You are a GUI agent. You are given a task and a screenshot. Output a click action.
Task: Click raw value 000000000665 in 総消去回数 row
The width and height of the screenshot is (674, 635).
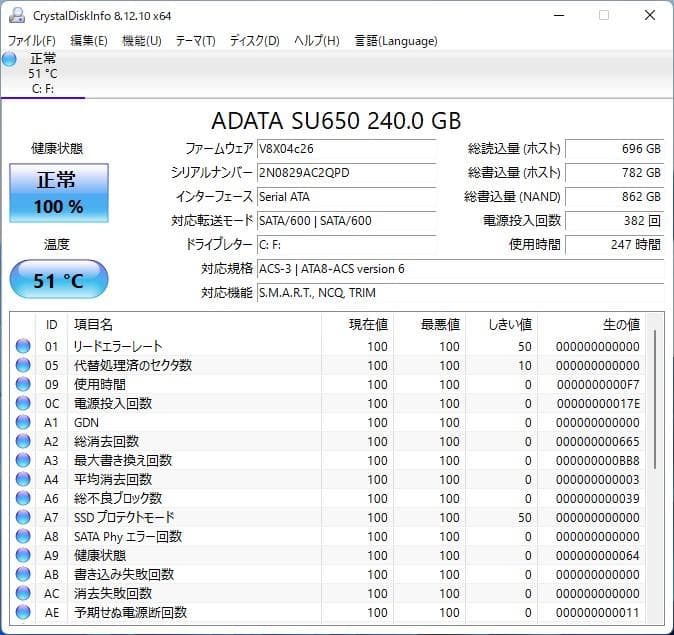598,442
